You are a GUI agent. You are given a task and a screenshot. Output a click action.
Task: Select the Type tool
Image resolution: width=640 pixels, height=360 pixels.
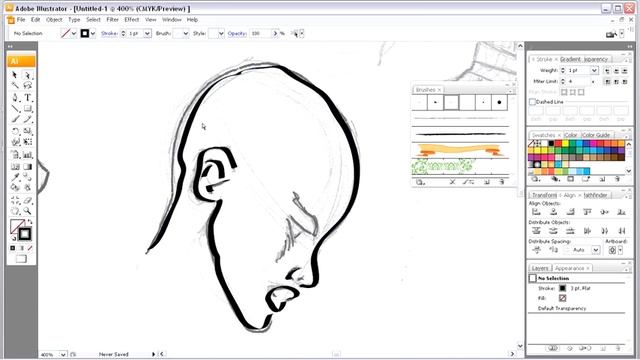tap(27, 98)
